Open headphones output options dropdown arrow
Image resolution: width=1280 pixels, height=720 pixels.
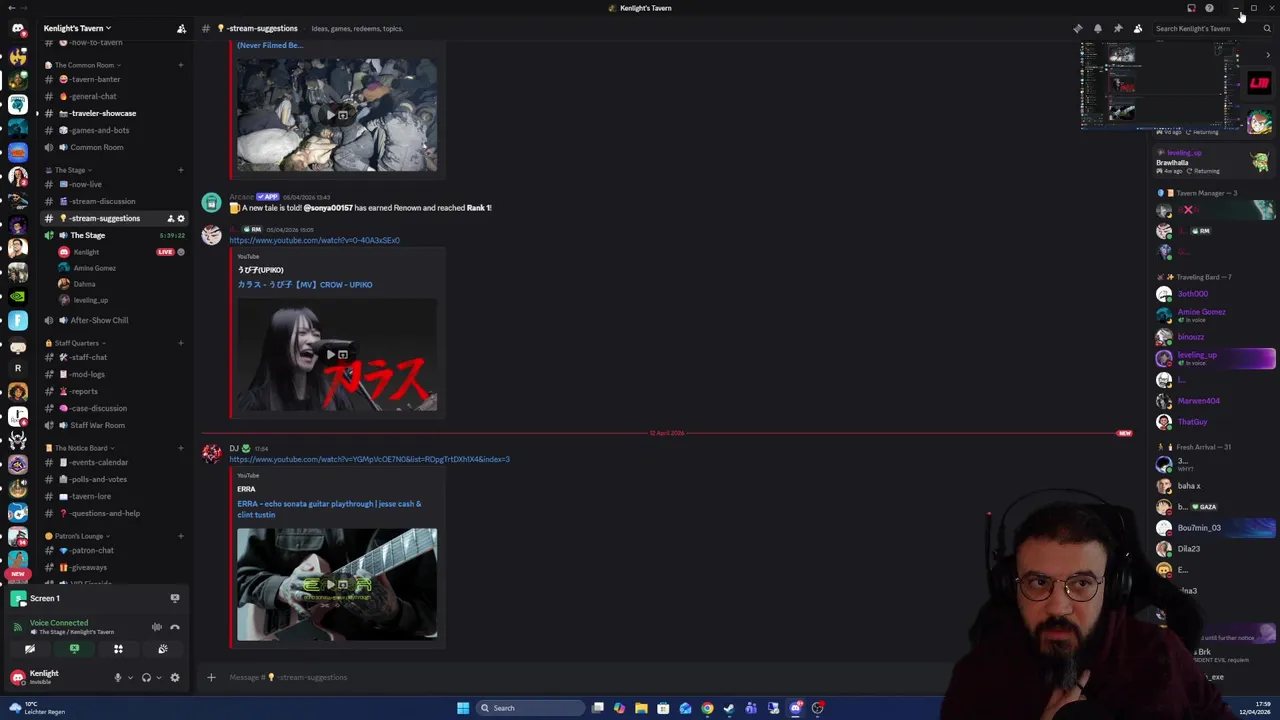pyautogui.click(x=158, y=677)
